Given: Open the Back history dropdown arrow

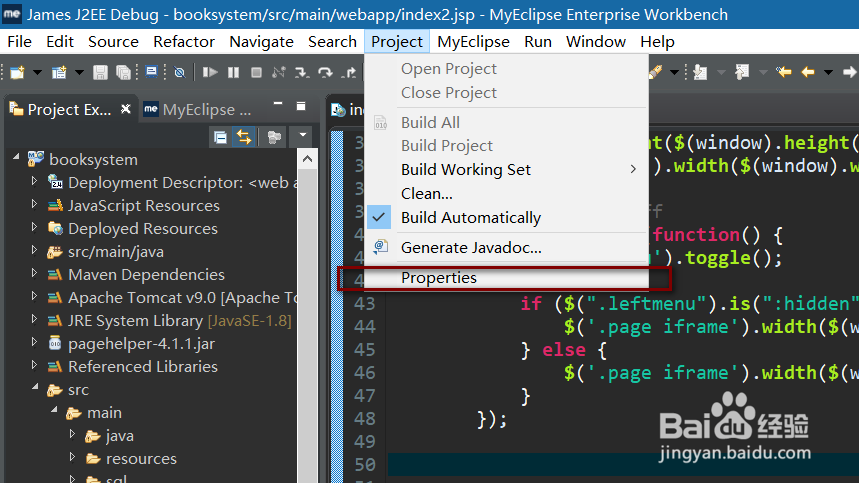Looking at the screenshot, I should (828, 72).
